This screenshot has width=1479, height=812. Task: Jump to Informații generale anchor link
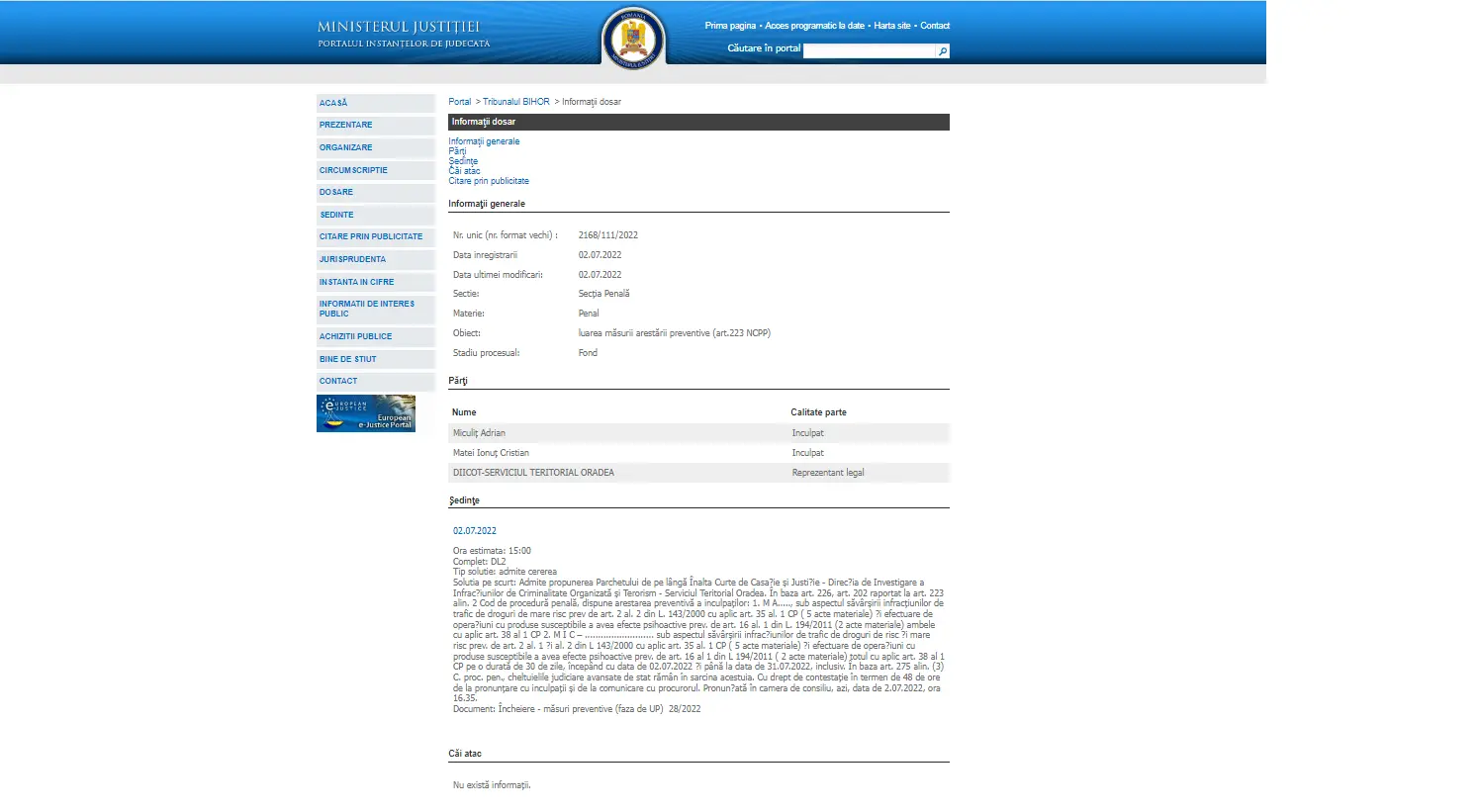(484, 141)
